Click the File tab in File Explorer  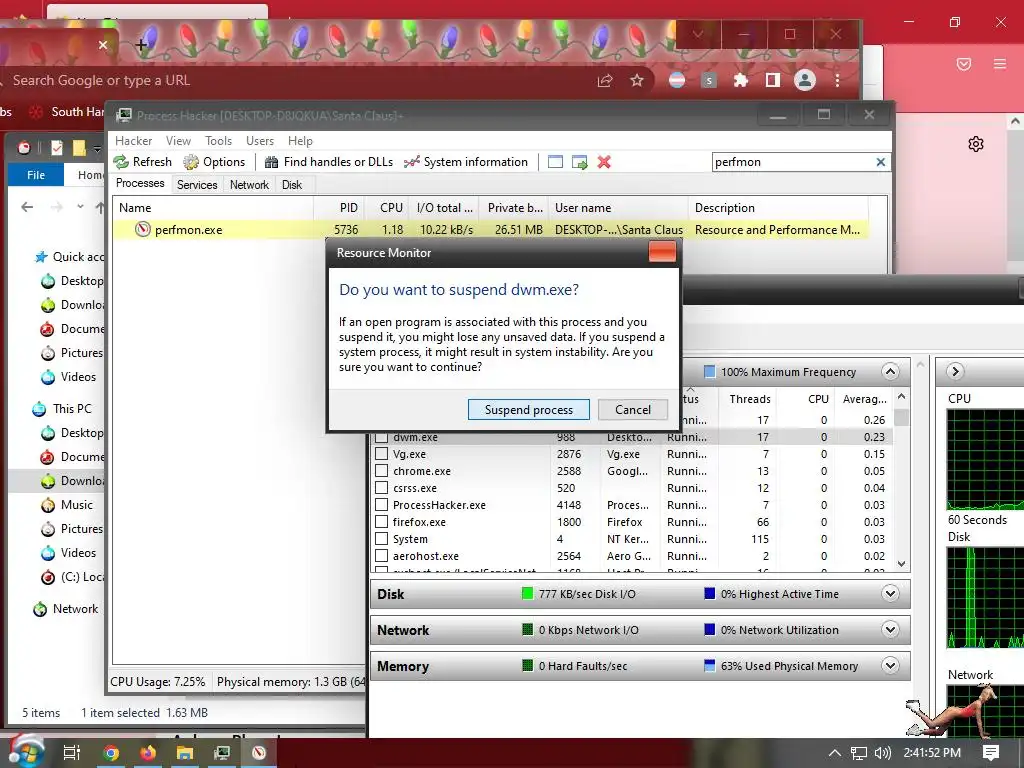click(36, 175)
